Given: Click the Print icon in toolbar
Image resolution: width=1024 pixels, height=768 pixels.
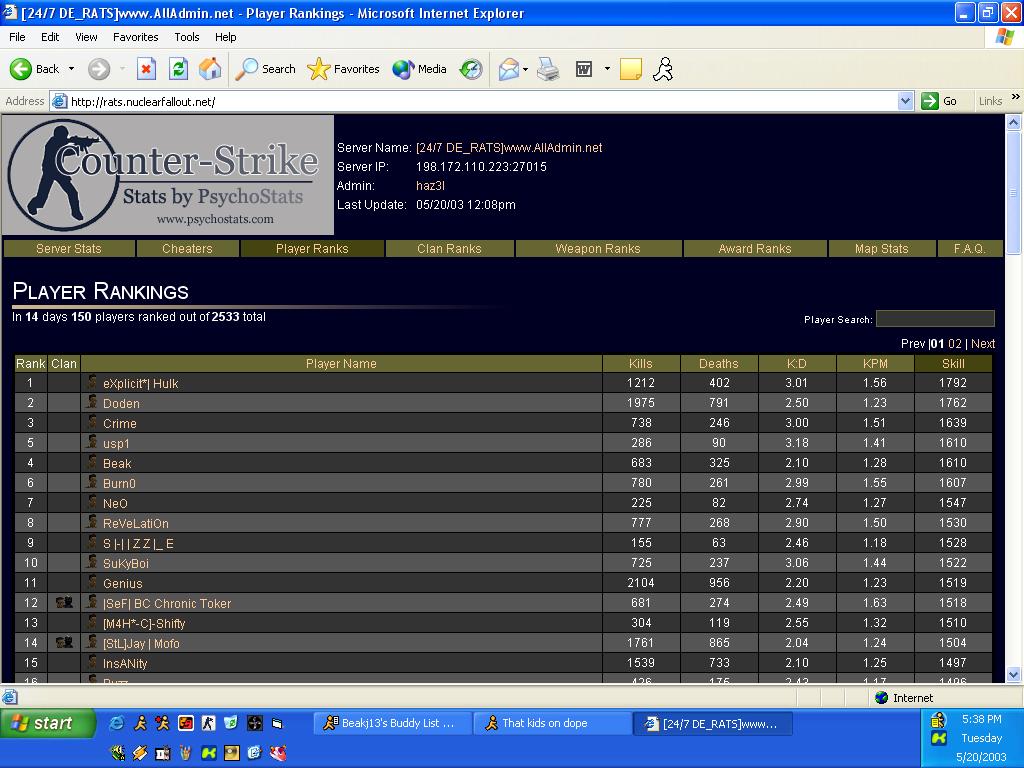Looking at the screenshot, I should [x=548, y=69].
